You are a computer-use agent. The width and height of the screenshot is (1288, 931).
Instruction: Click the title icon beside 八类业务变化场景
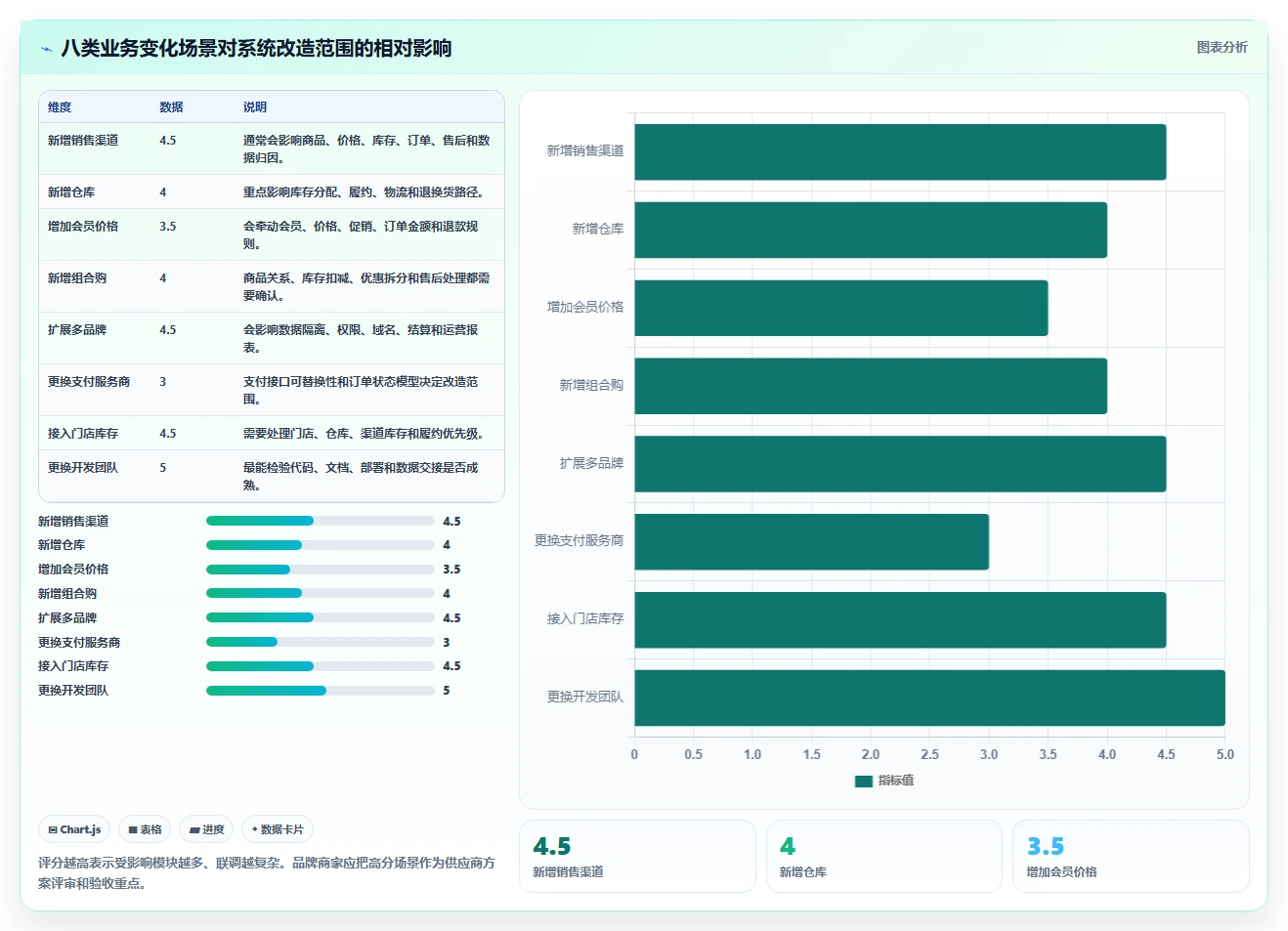46,49
